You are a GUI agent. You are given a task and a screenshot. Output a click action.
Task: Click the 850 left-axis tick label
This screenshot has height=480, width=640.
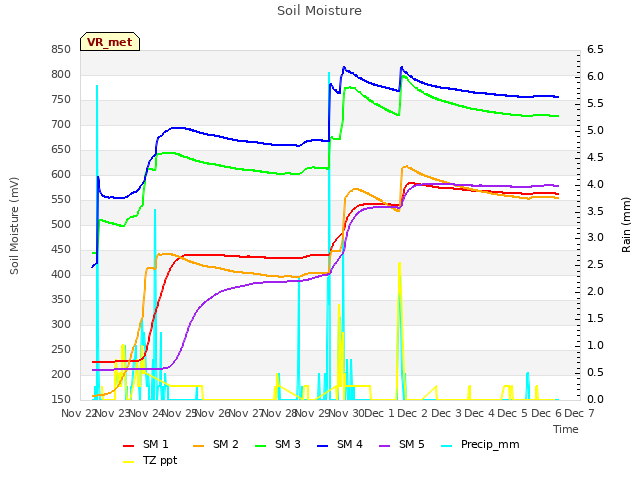click(61, 50)
